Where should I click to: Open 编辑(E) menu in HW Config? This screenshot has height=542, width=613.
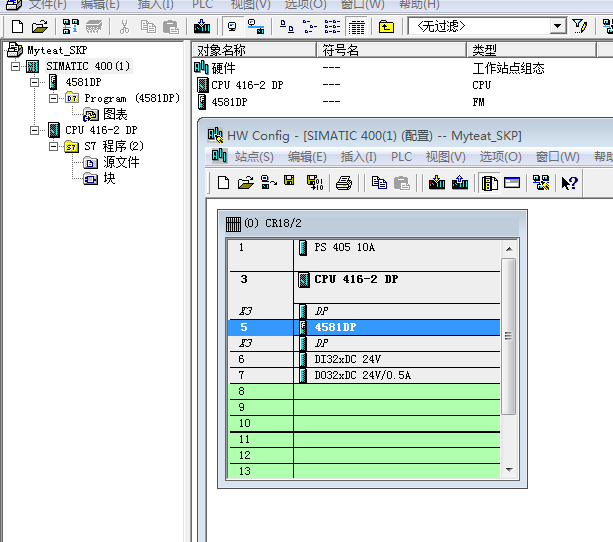[x=307, y=157]
